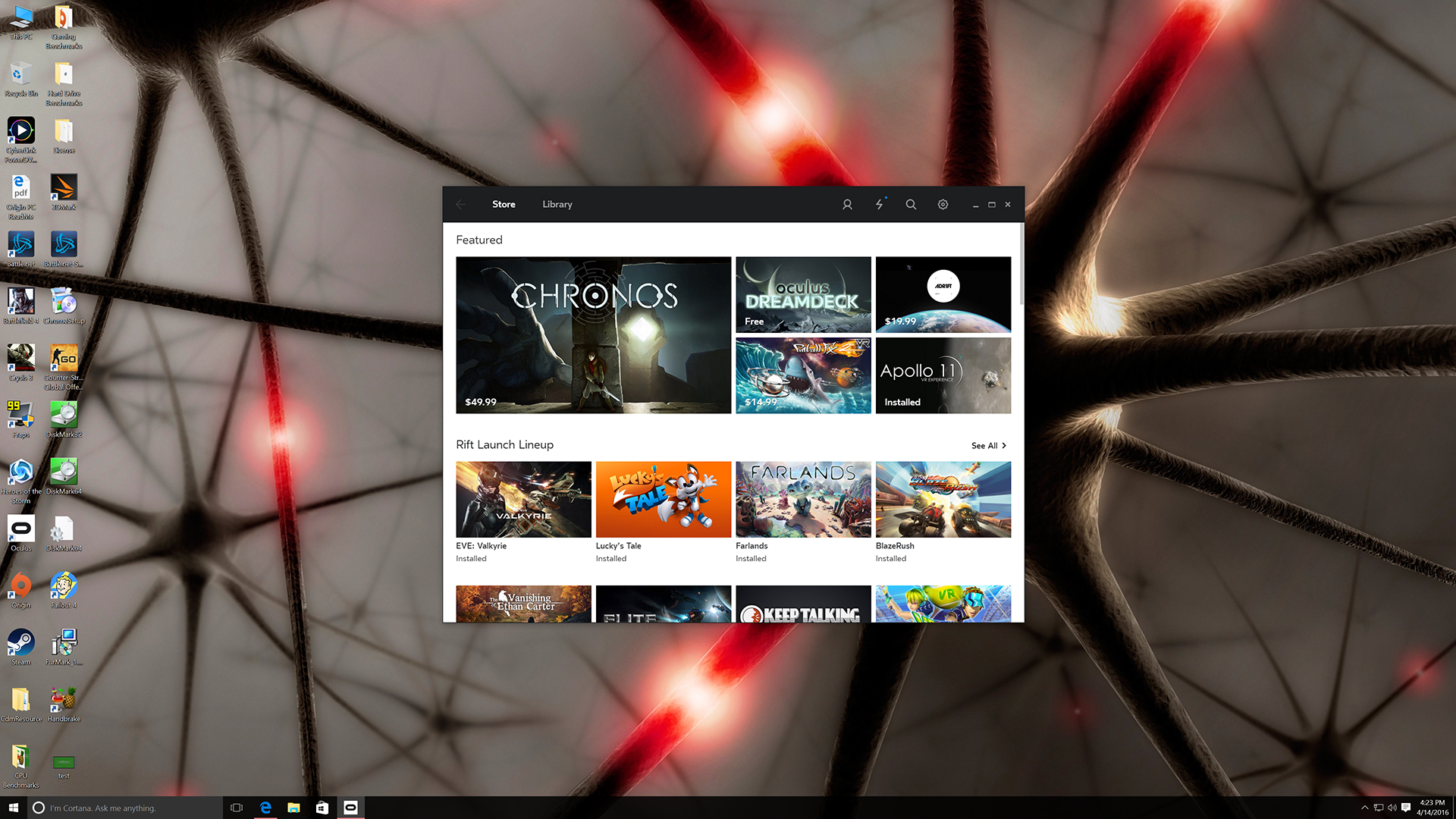Select the CyberLink PowerDVD desktop icon

tap(21, 140)
